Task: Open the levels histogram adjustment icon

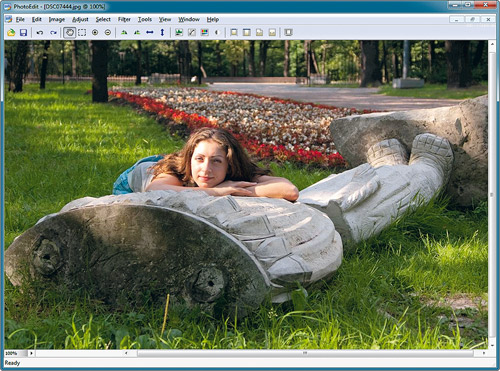Action: point(179,32)
